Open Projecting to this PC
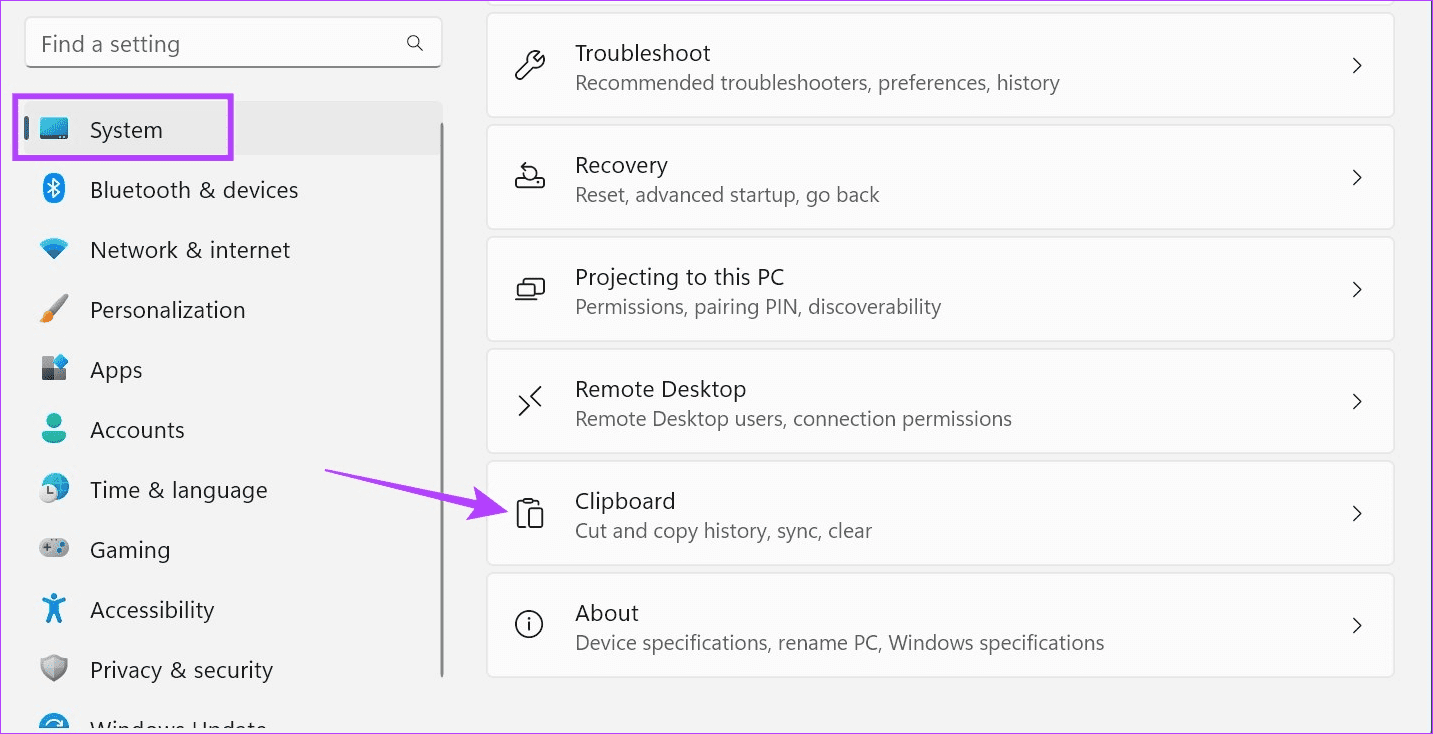 coord(940,290)
